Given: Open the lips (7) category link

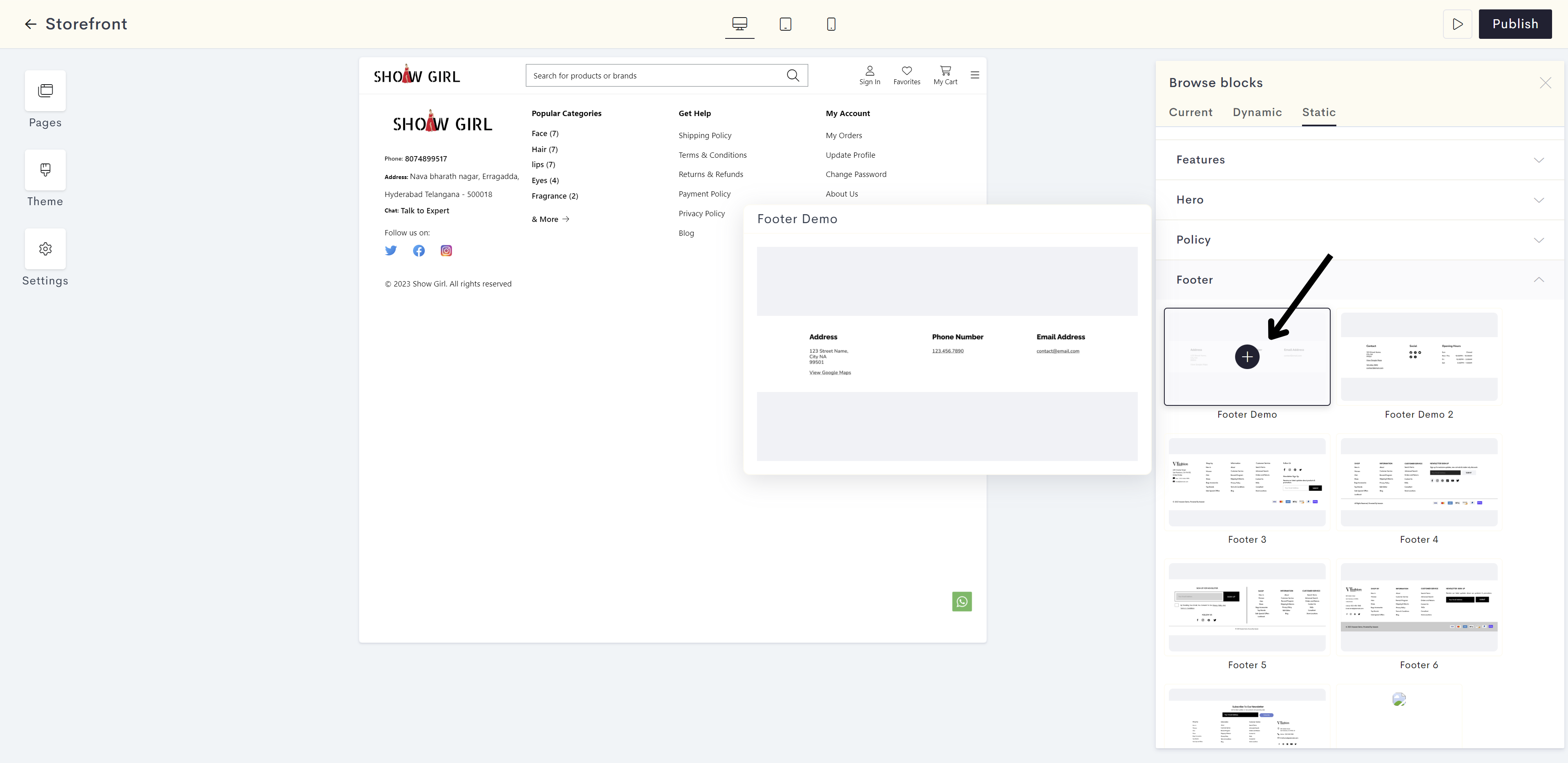Looking at the screenshot, I should [x=543, y=164].
